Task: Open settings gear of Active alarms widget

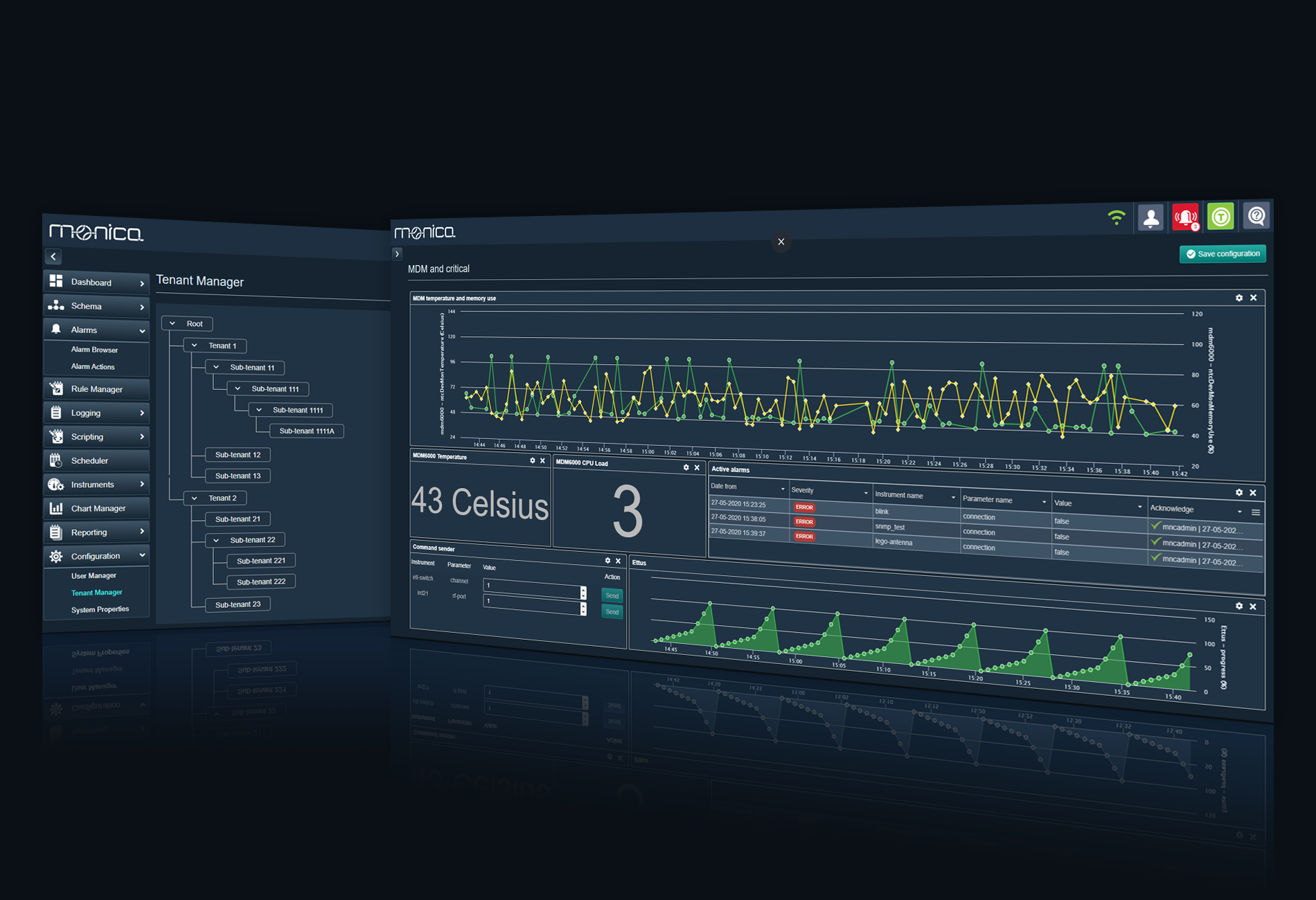Action: 1239,492
